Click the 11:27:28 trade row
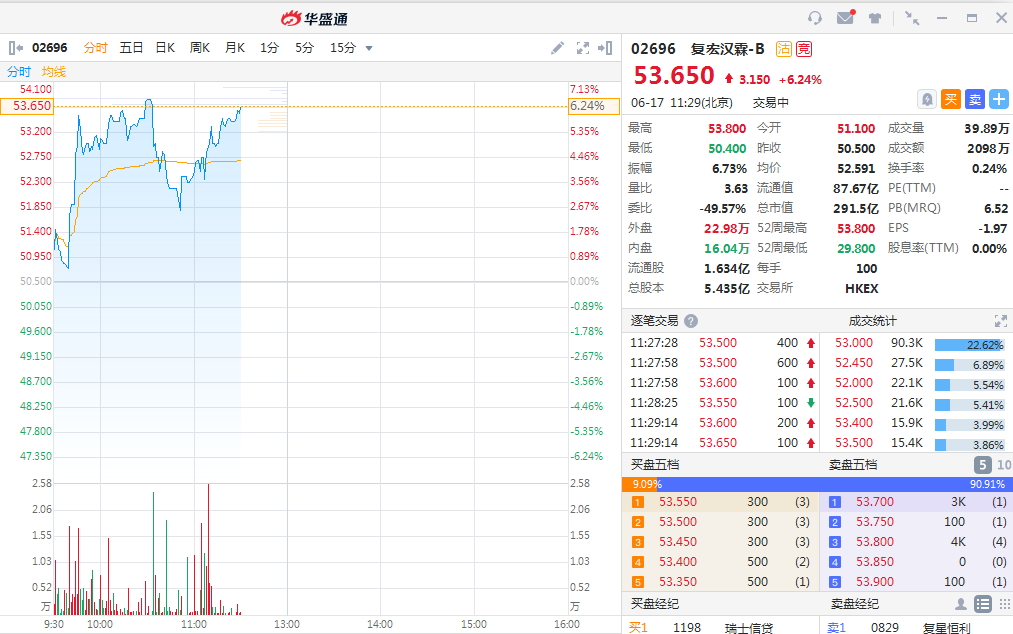The image size is (1013, 634). pos(723,343)
